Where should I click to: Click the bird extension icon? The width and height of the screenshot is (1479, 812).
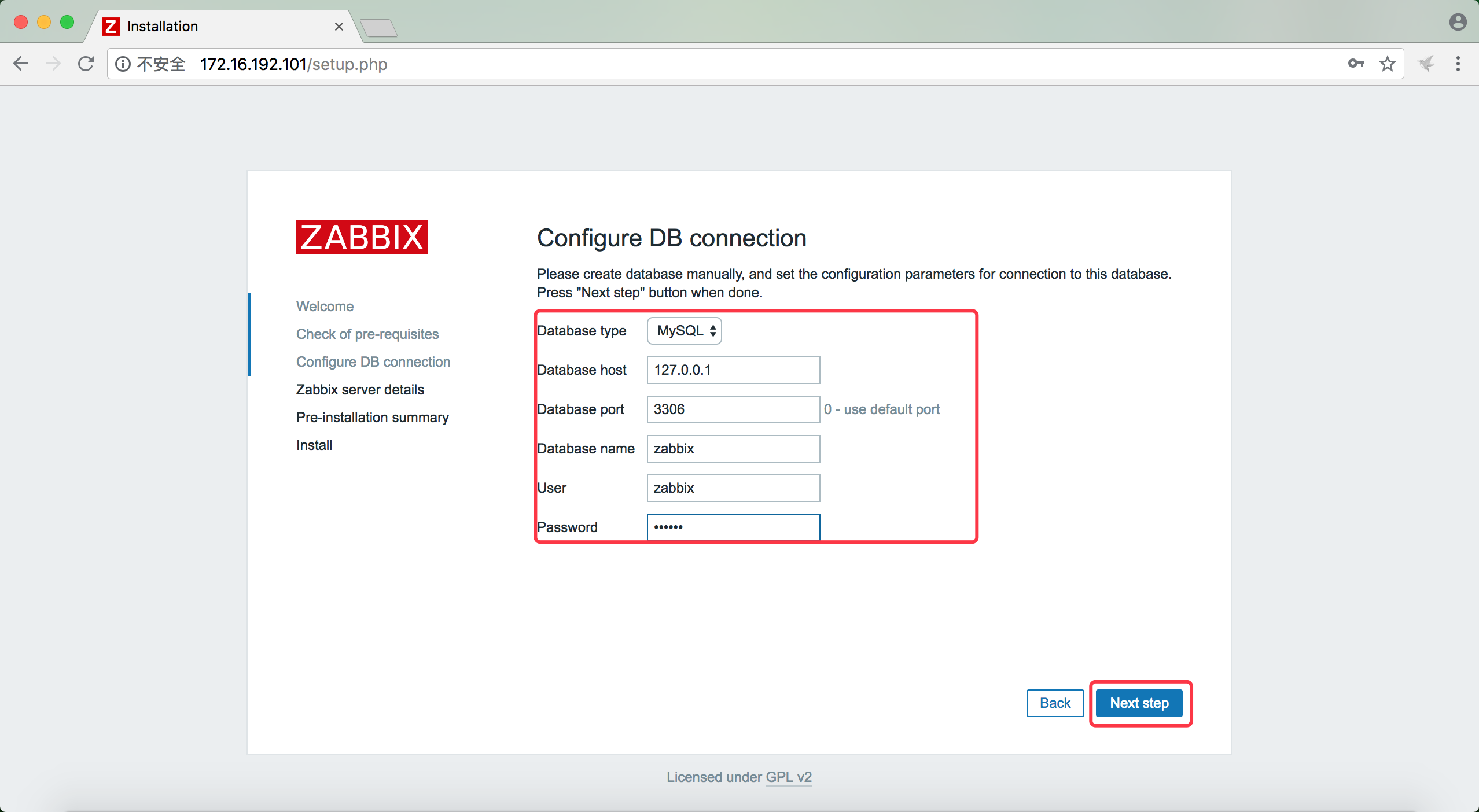(1426, 64)
